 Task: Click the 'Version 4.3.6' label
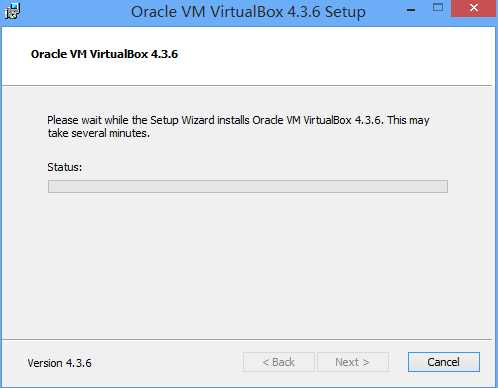pyautogui.click(x=59, y=363)
